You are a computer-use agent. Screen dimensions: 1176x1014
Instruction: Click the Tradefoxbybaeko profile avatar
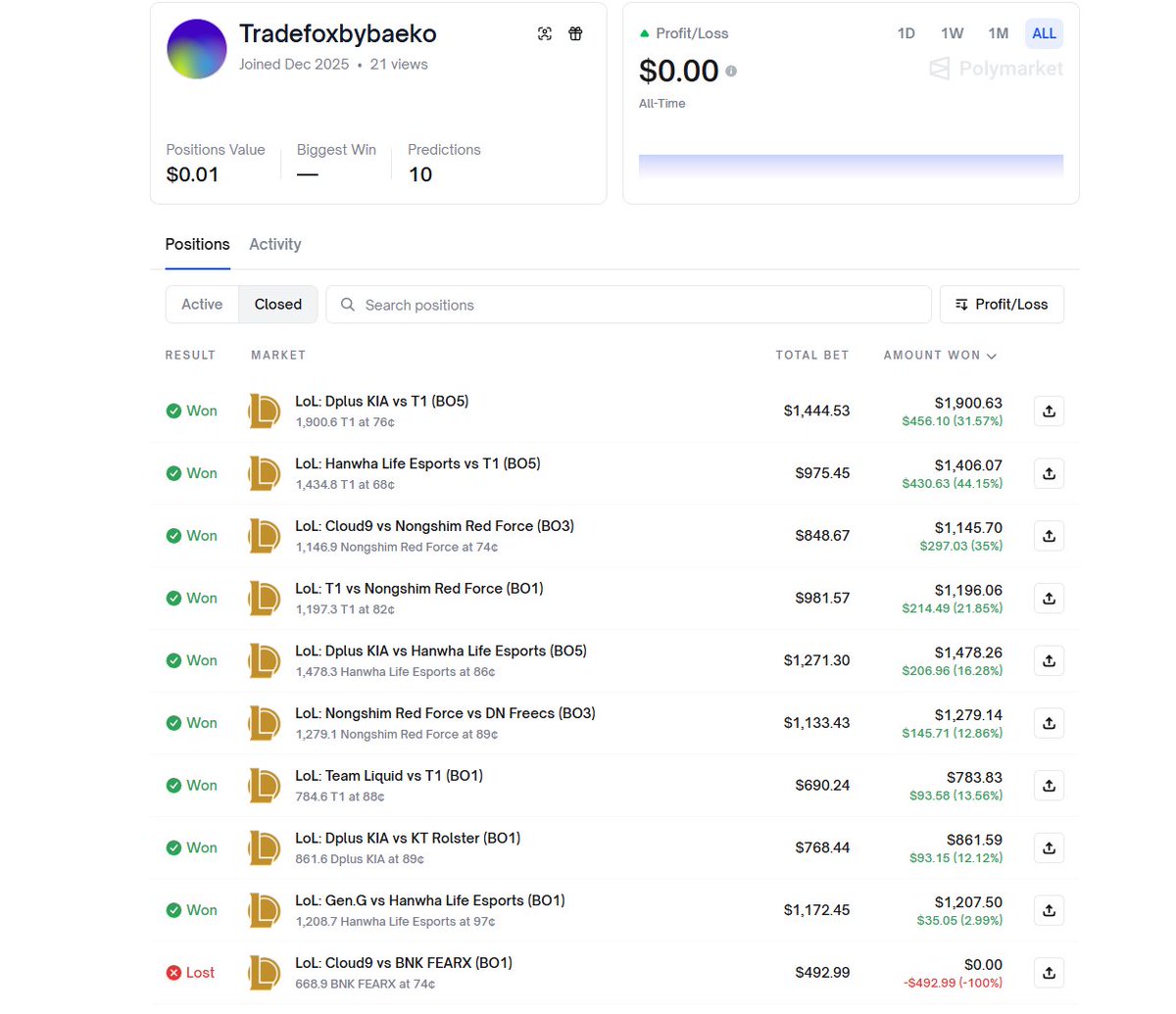pos(197,49)
